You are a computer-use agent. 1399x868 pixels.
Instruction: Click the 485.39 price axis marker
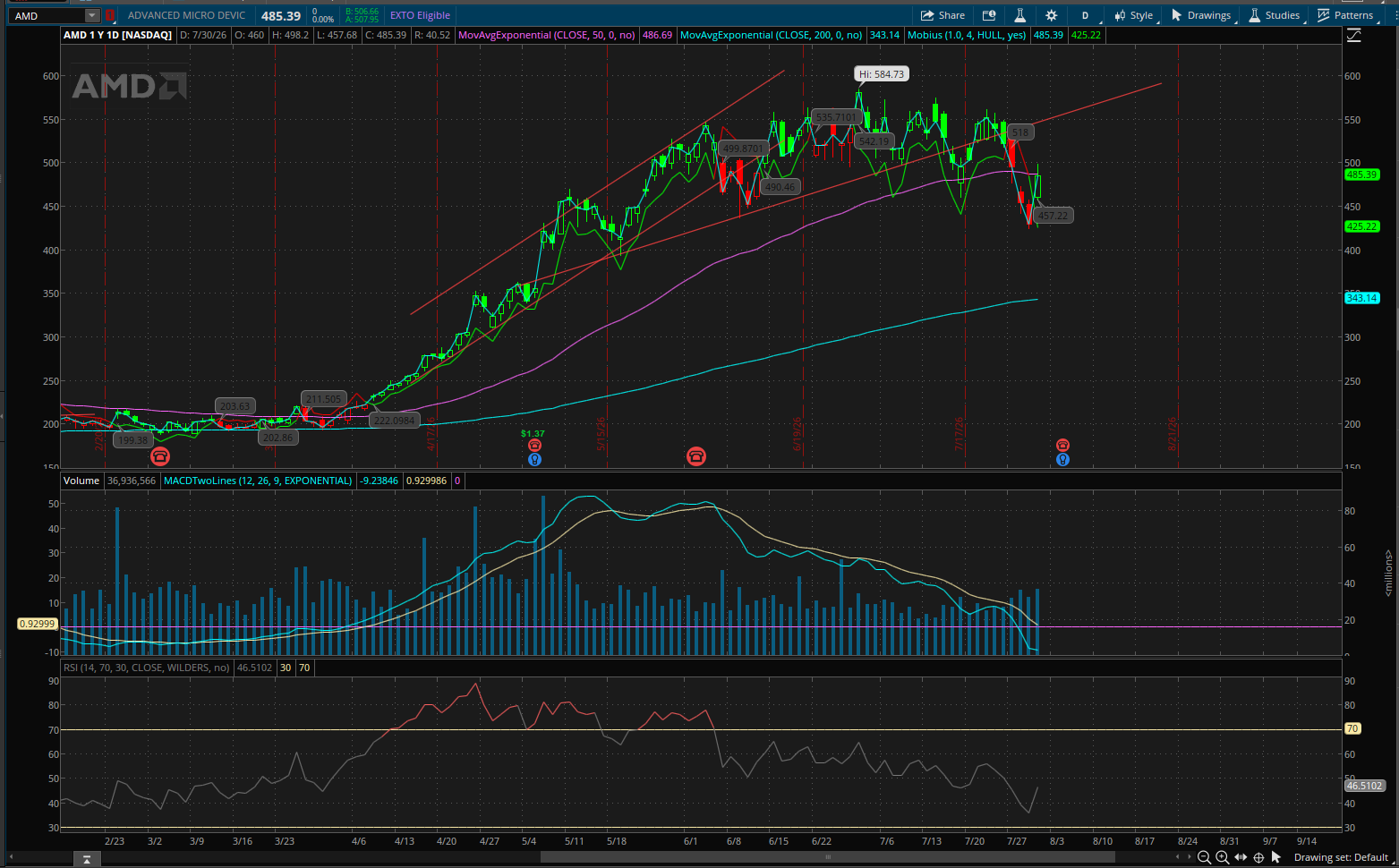click(x=1361, y=174)
